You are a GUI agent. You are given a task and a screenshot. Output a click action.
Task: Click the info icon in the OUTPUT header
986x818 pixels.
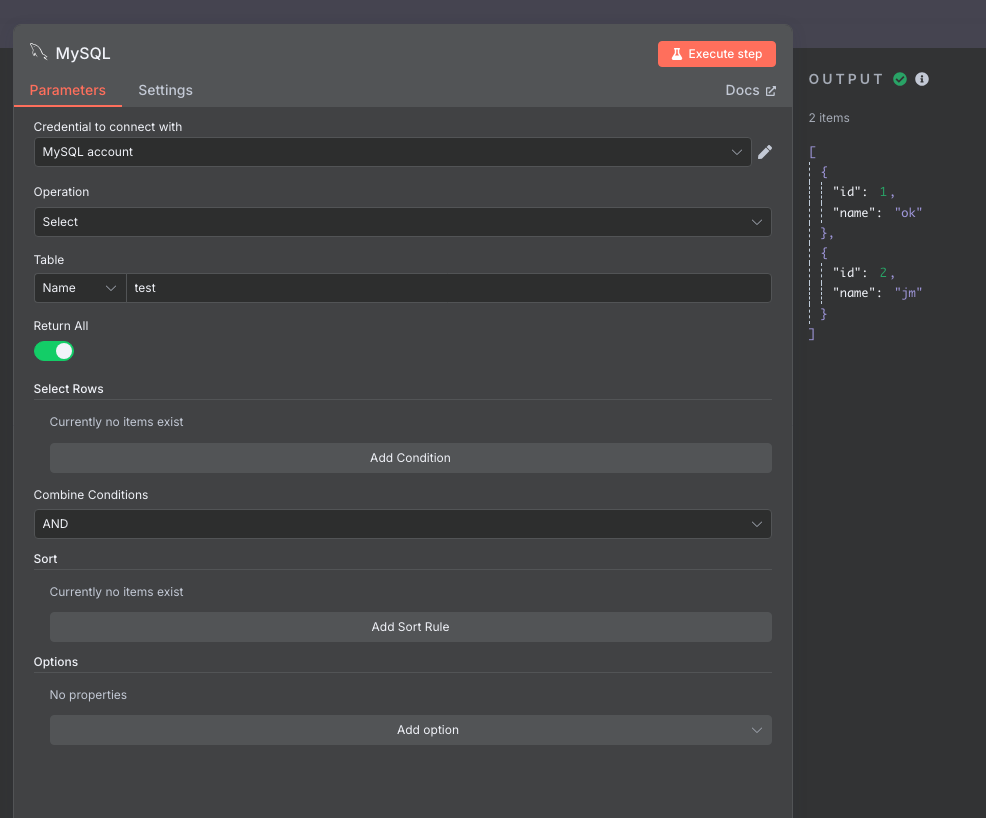[x=922, y=78]
